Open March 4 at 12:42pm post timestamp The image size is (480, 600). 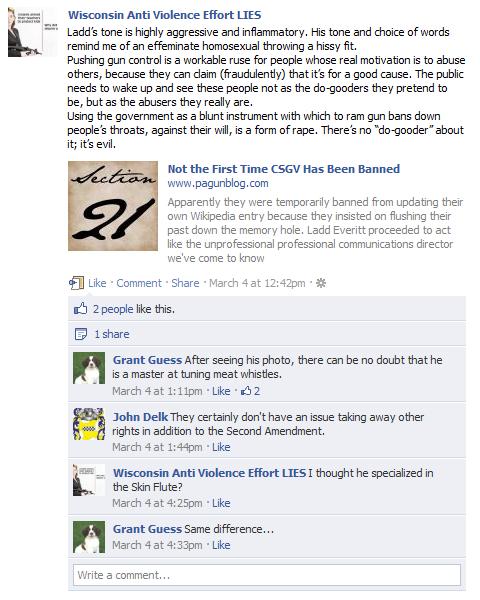pos(257,283)
